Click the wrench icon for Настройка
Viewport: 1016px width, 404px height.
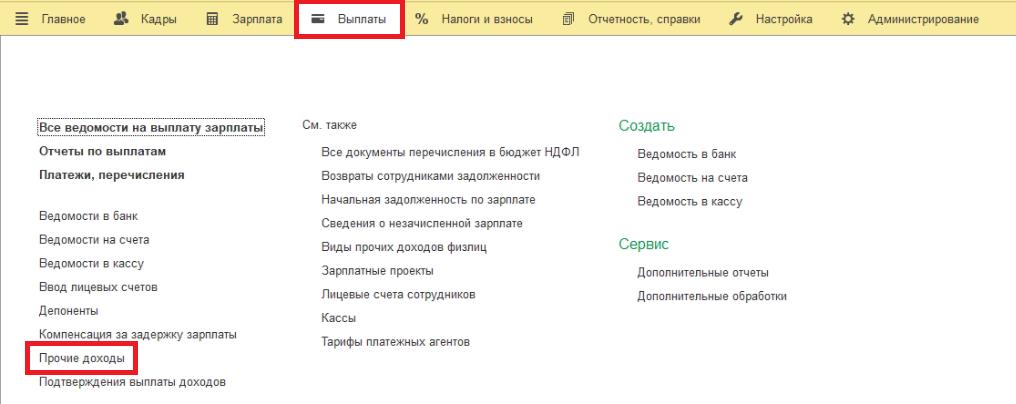click(736, 20)
